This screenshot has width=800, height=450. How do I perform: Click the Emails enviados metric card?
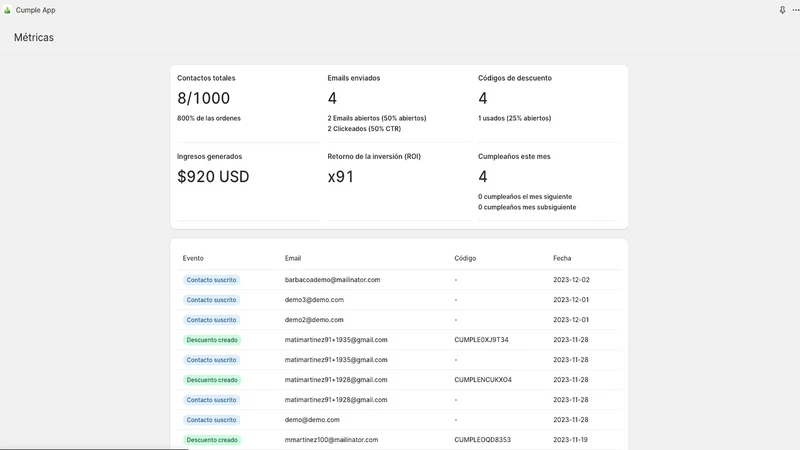coord(398,103)
